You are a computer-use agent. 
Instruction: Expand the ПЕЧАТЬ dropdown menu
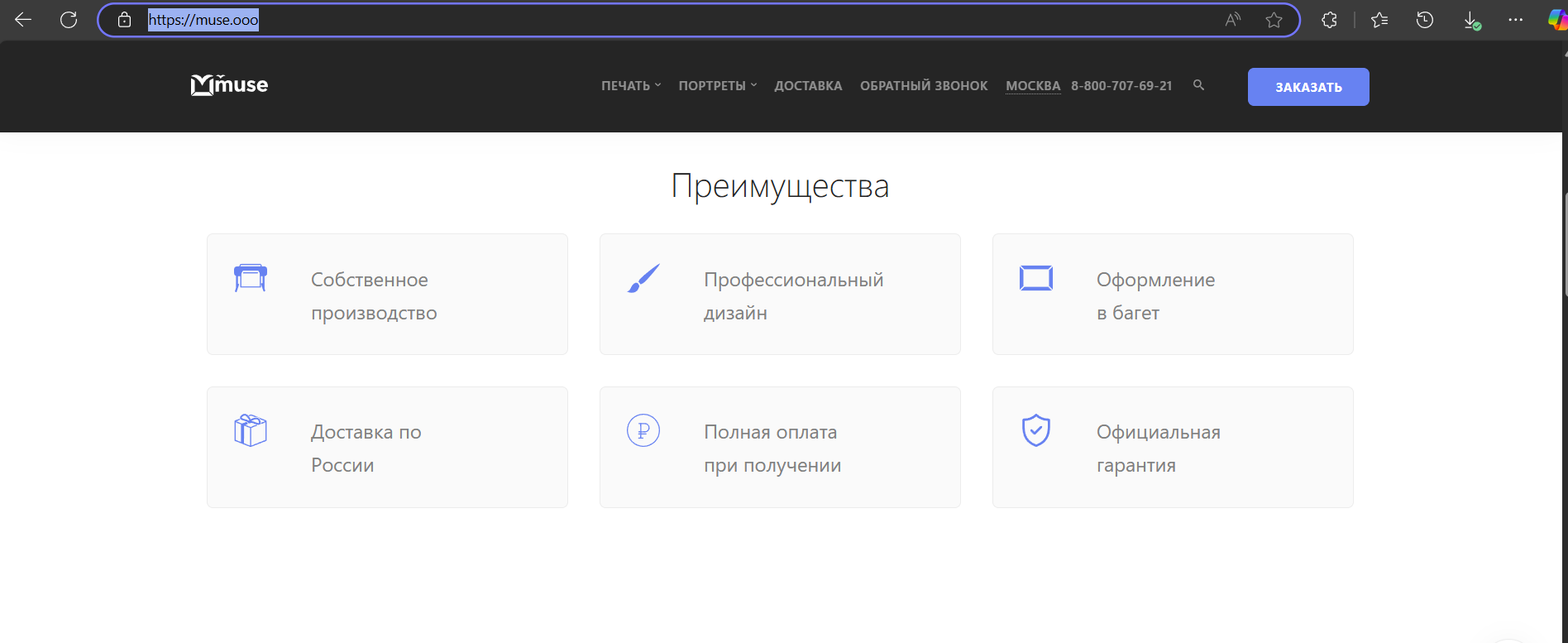pyautogui.click(x=631, y=86)
